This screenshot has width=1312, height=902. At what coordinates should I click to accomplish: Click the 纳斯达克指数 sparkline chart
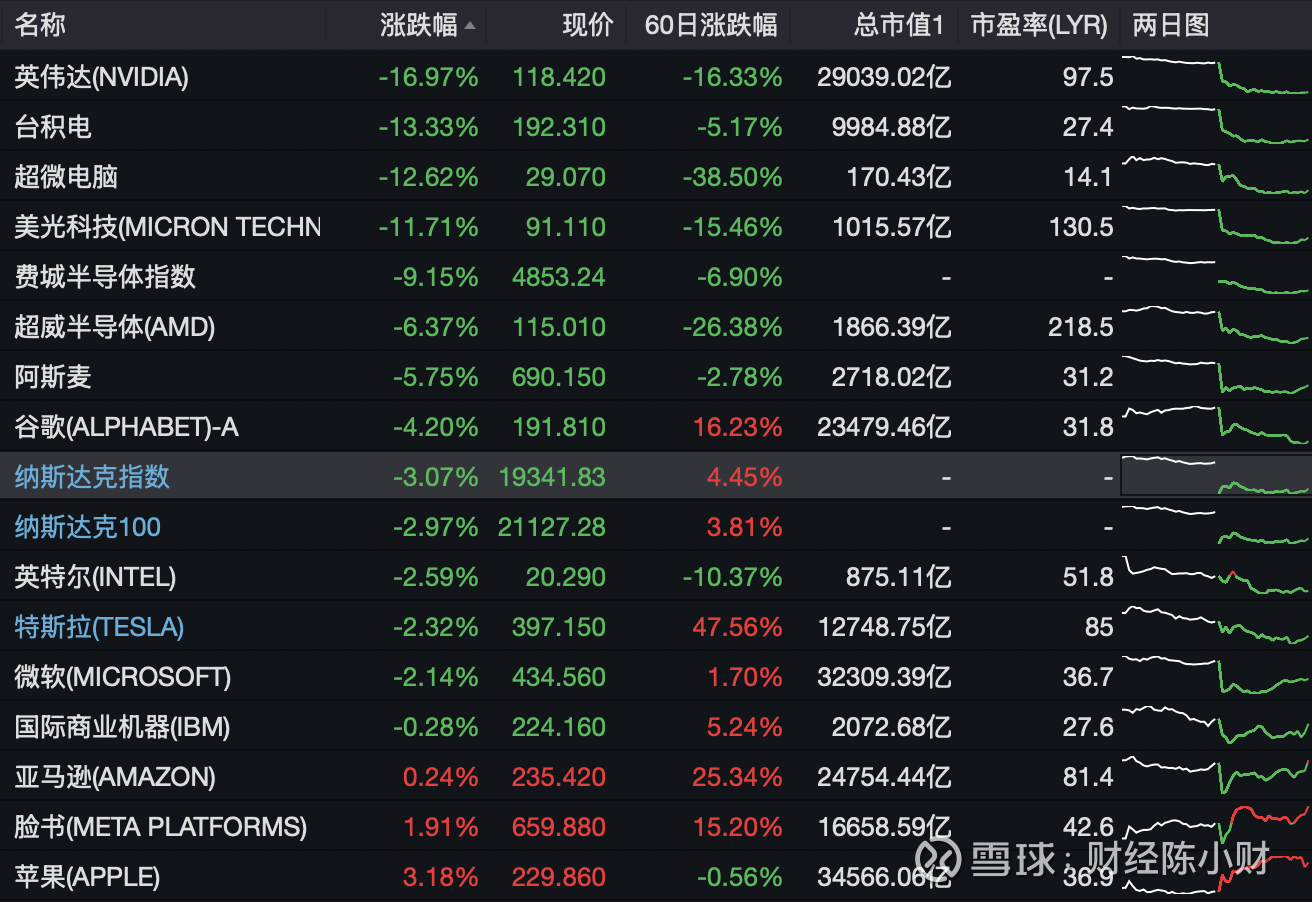point(1215,477)
